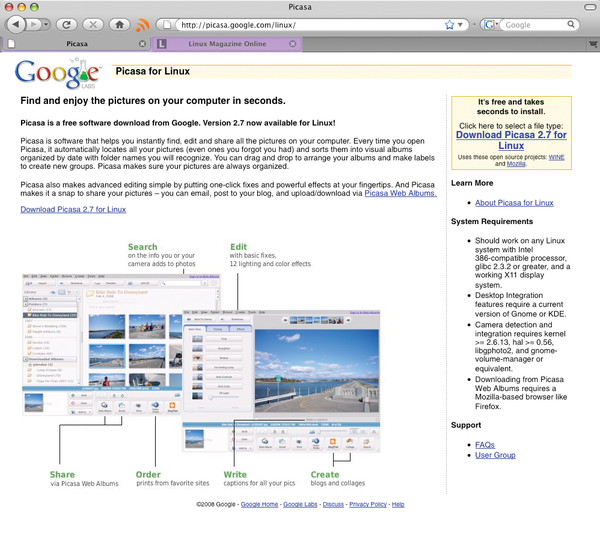Screen dimensions: 600x534
Task: Open the search engine selector with Google icon
Action: pos(490,25)
